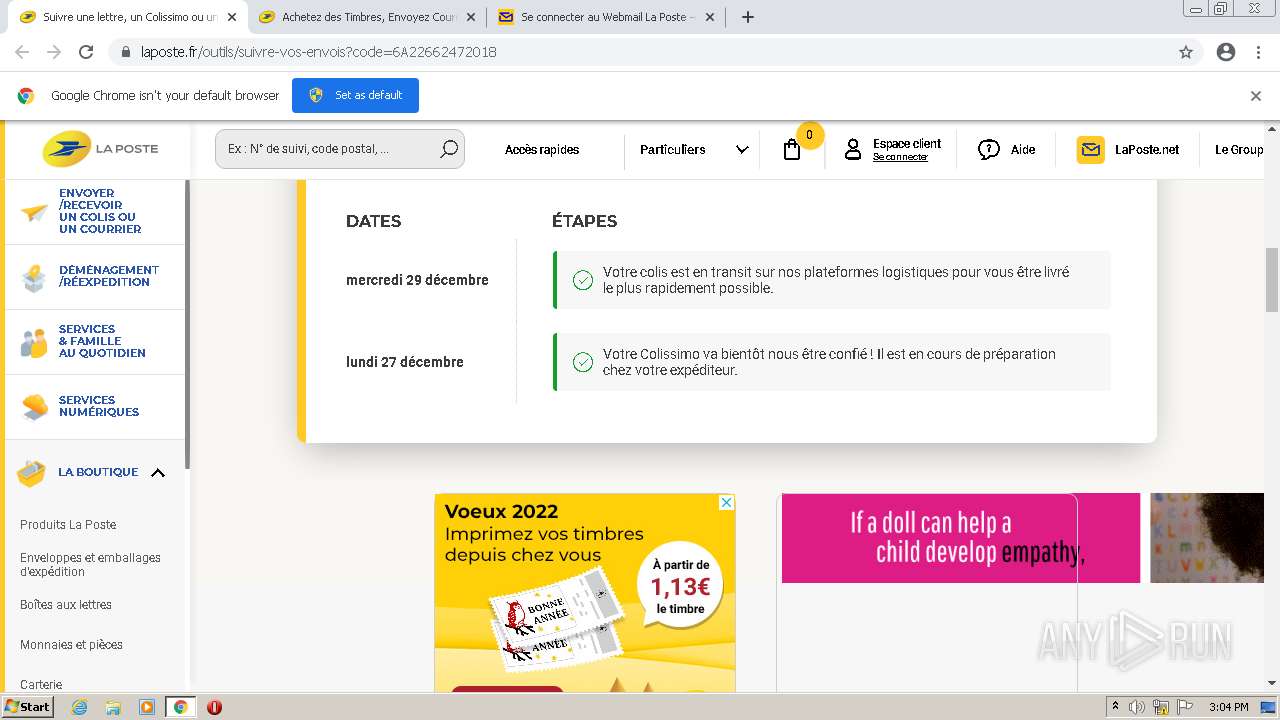Open the doll empathy pink banner ad
The width and height of the screenshot is (1280, 720).
pyautogui.click(x=961, y=538)
